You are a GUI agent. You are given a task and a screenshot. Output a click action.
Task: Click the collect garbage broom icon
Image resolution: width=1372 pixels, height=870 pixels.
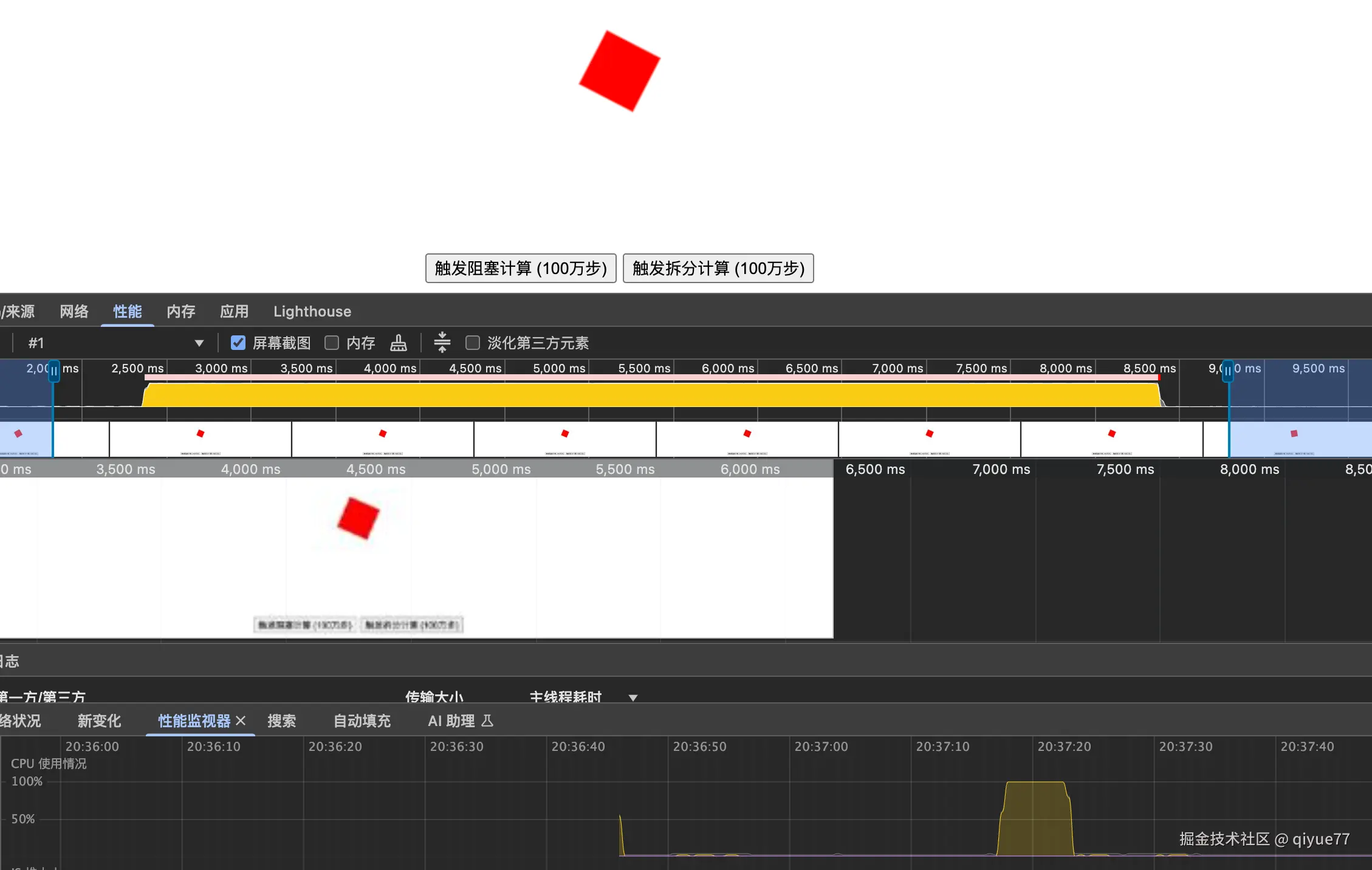(398, 343)
